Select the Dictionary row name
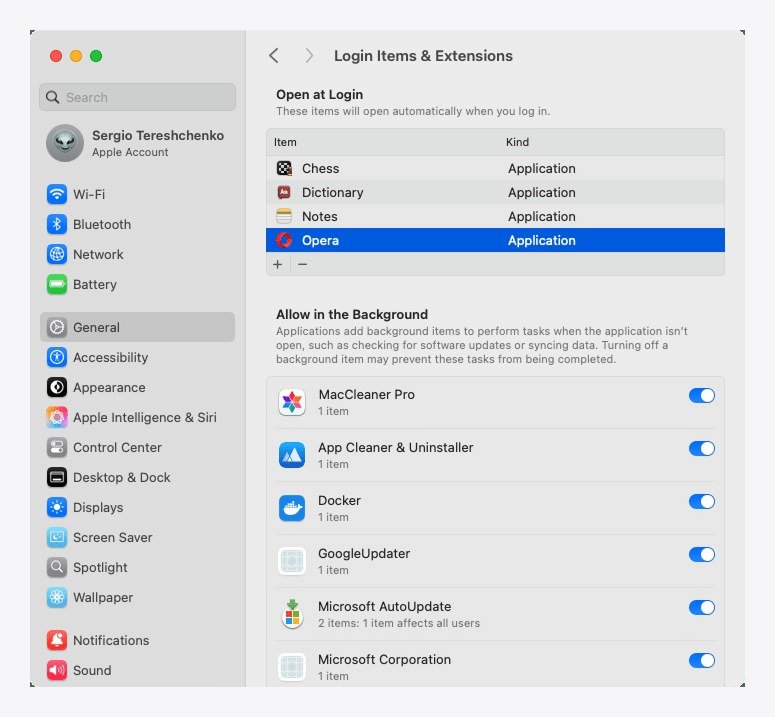Image resolution: width=775 pixels, height=717 pixels. pos(333,192)
